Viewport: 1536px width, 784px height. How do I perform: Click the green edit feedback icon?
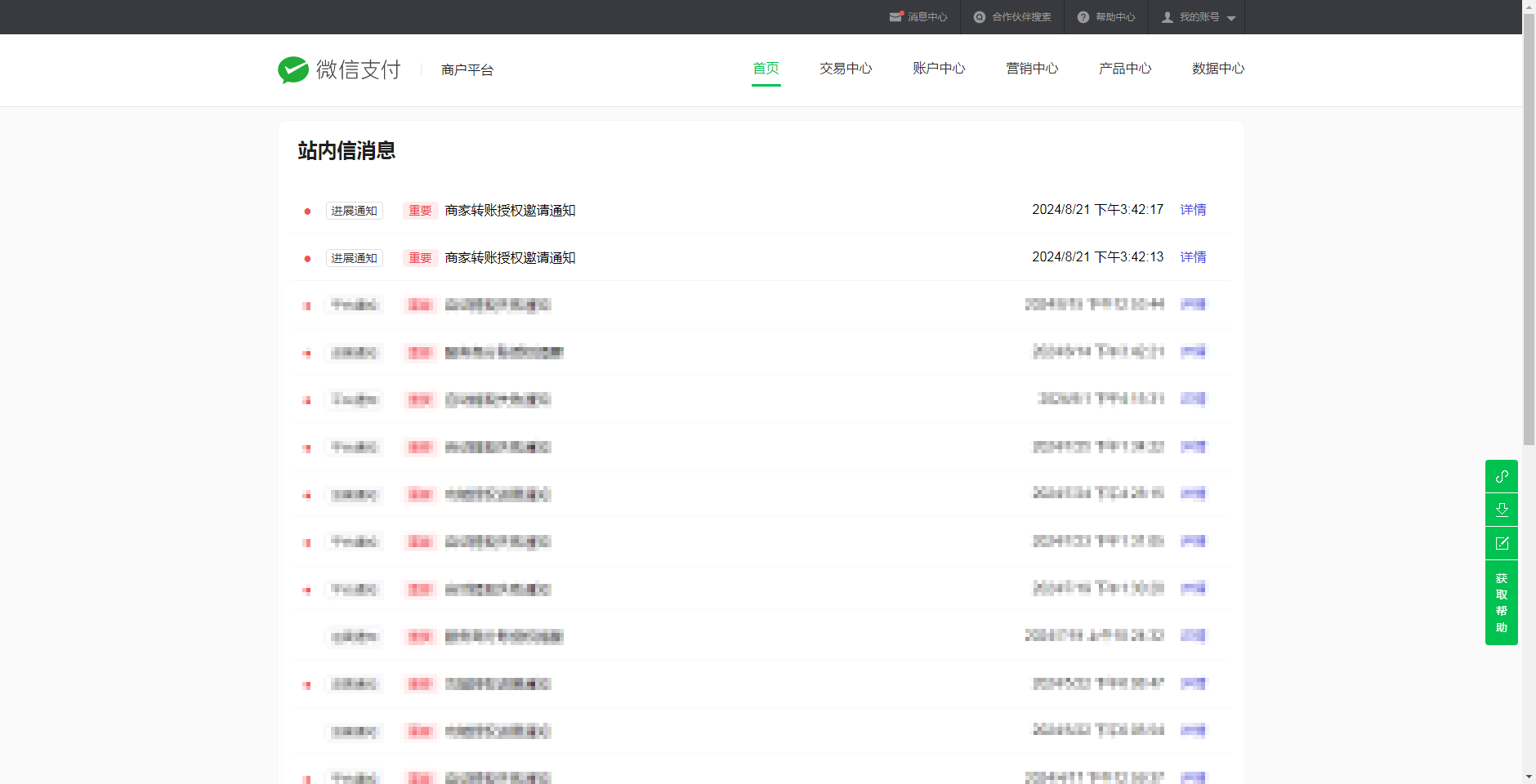coord(1501,543)
